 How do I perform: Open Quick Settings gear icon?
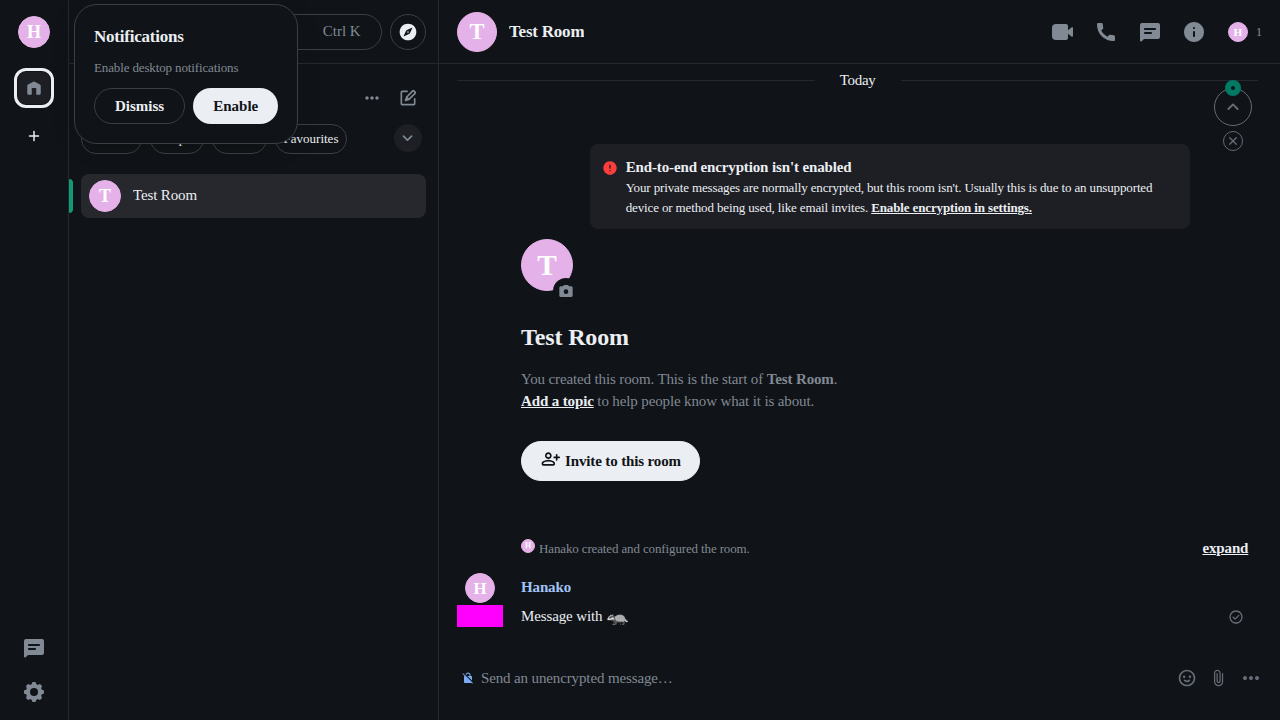click(34, 692)
